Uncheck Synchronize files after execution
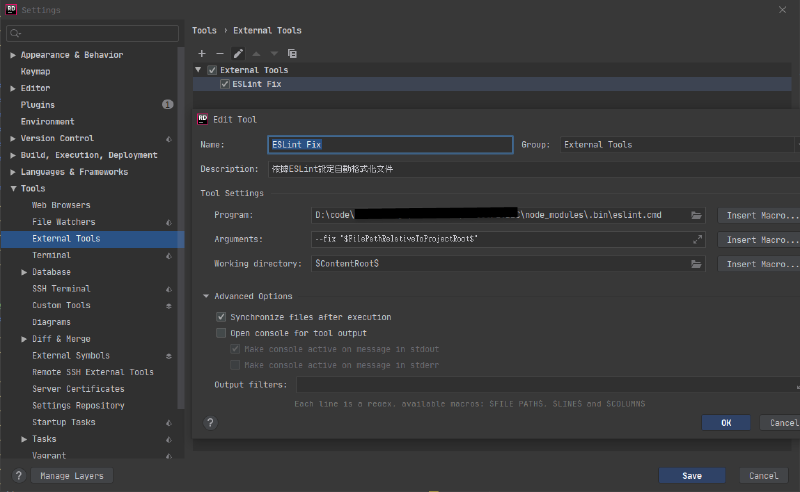 (x=222, y=317)
